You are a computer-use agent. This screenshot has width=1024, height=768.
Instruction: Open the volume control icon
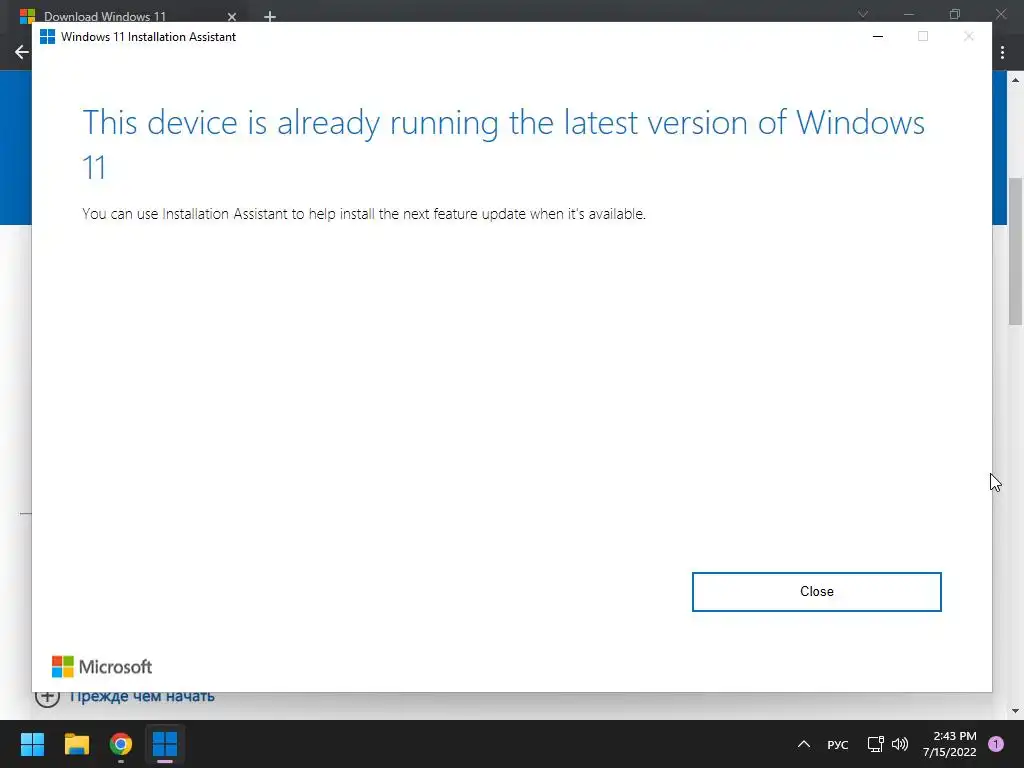click(900, 744)
